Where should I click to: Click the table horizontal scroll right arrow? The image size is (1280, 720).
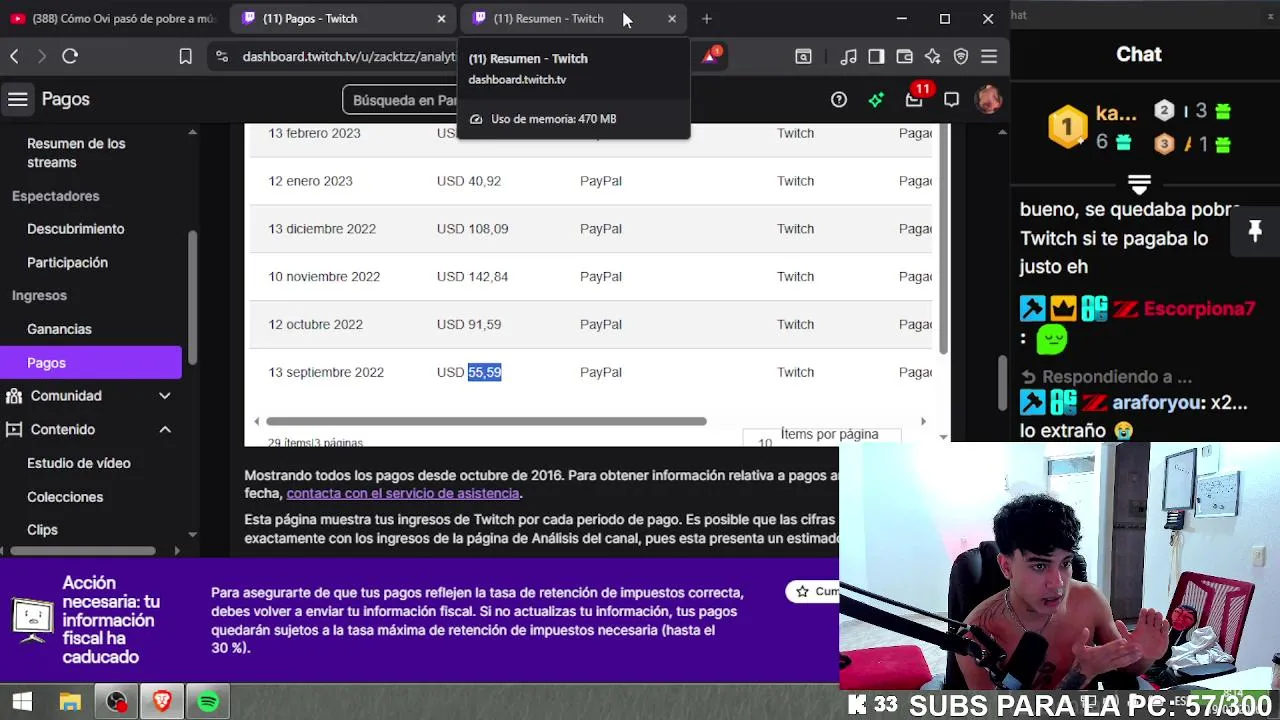923,422
